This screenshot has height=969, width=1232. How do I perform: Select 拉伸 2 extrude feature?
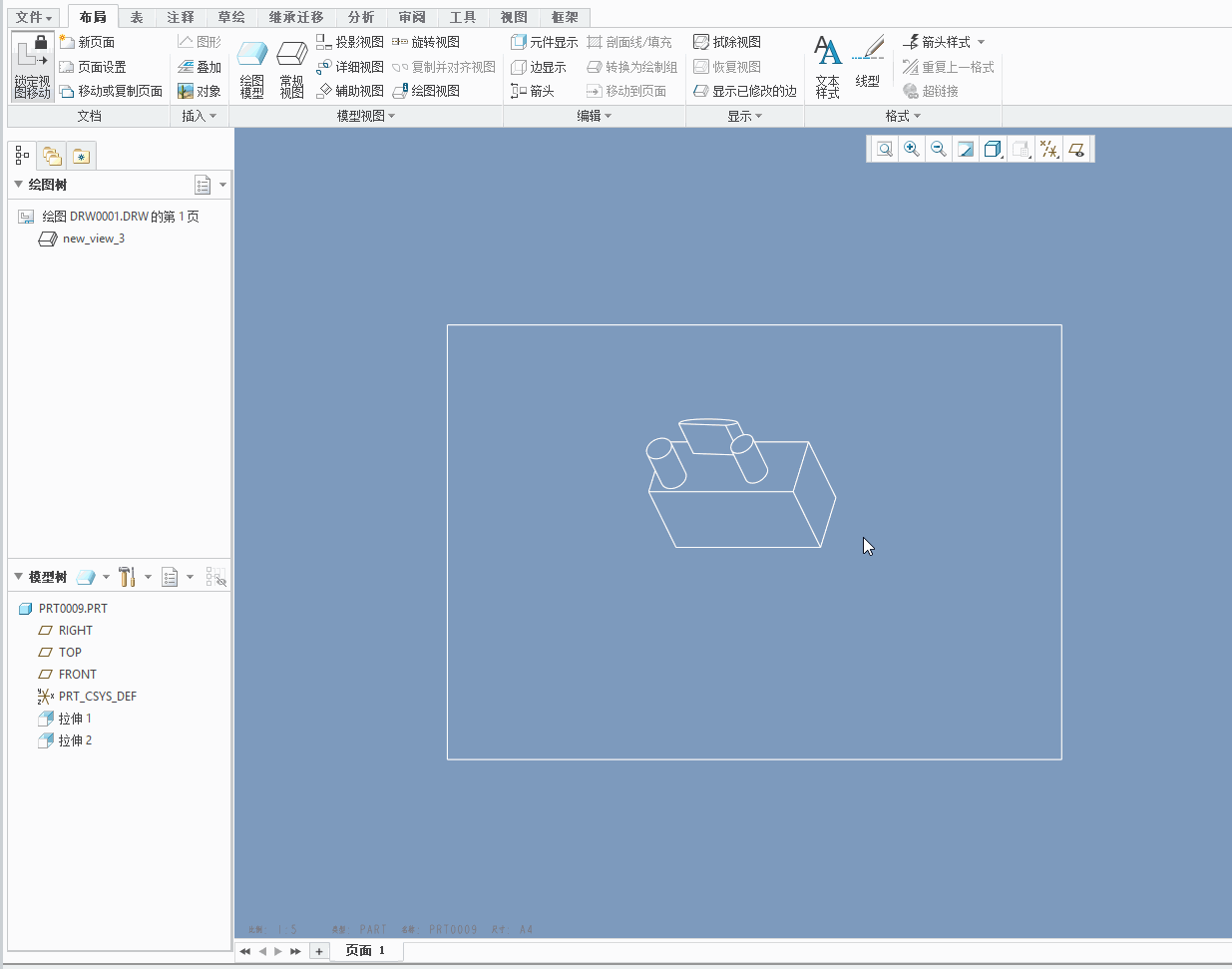click(65, 740)
